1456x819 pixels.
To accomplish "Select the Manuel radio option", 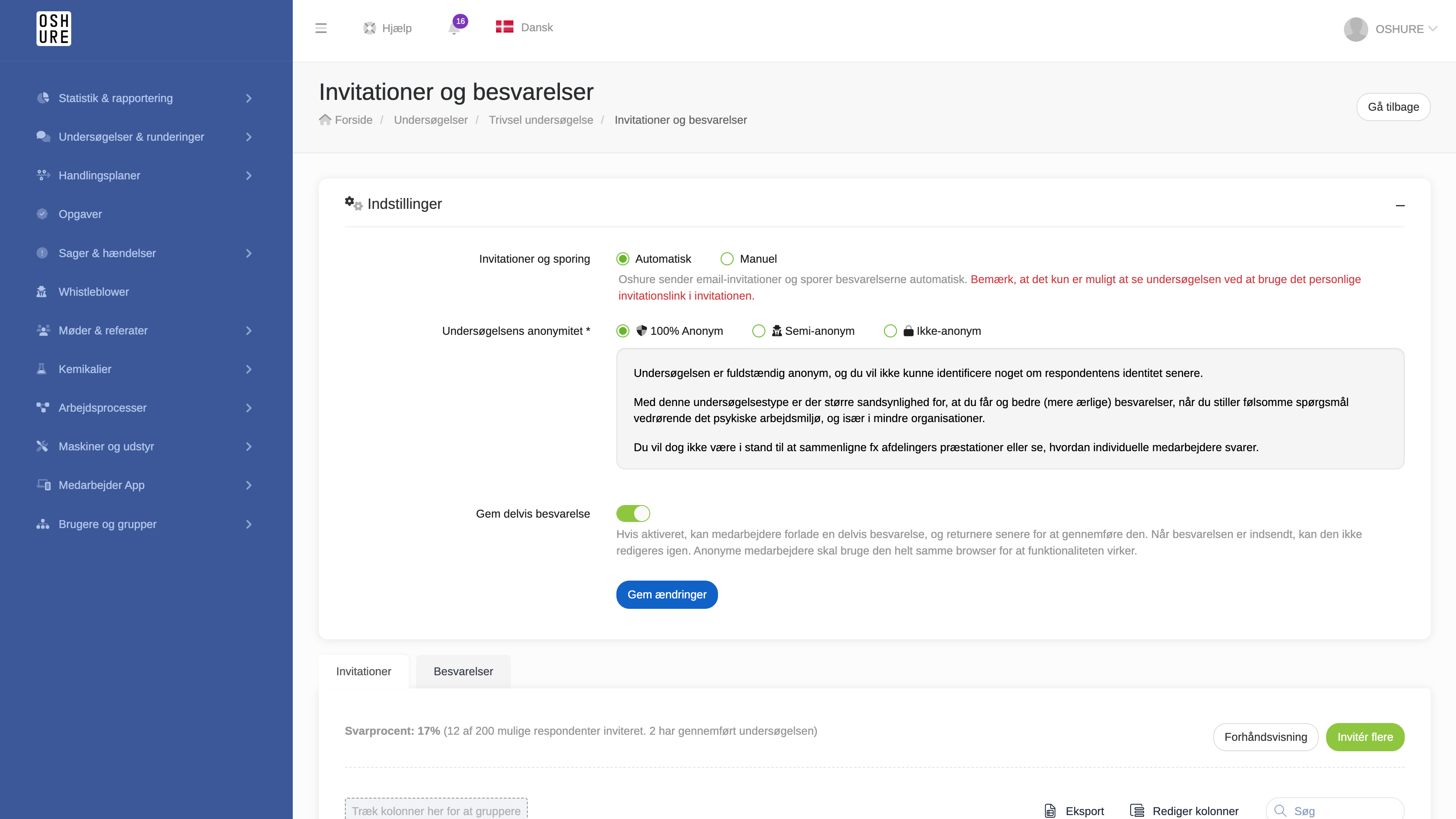I will click(x=727, y=259).
